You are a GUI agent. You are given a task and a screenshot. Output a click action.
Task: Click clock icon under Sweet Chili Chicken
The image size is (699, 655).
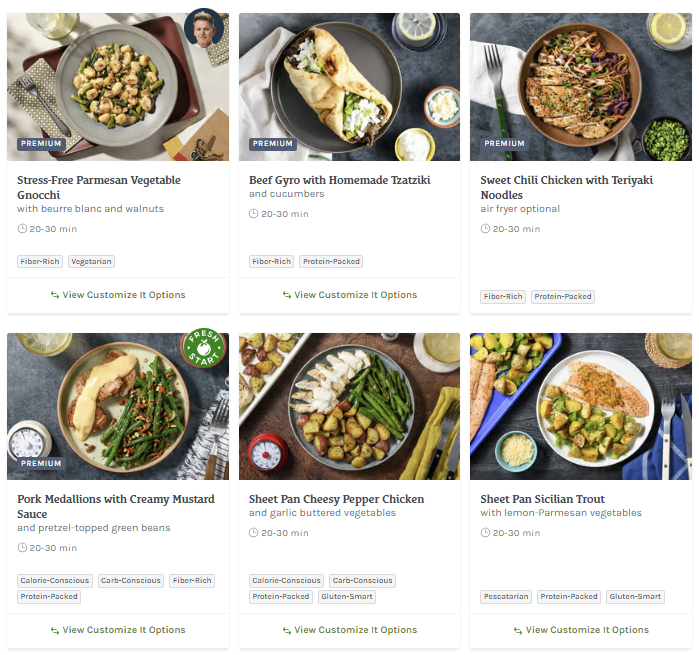pyautogui.click(x=486, y=229)
